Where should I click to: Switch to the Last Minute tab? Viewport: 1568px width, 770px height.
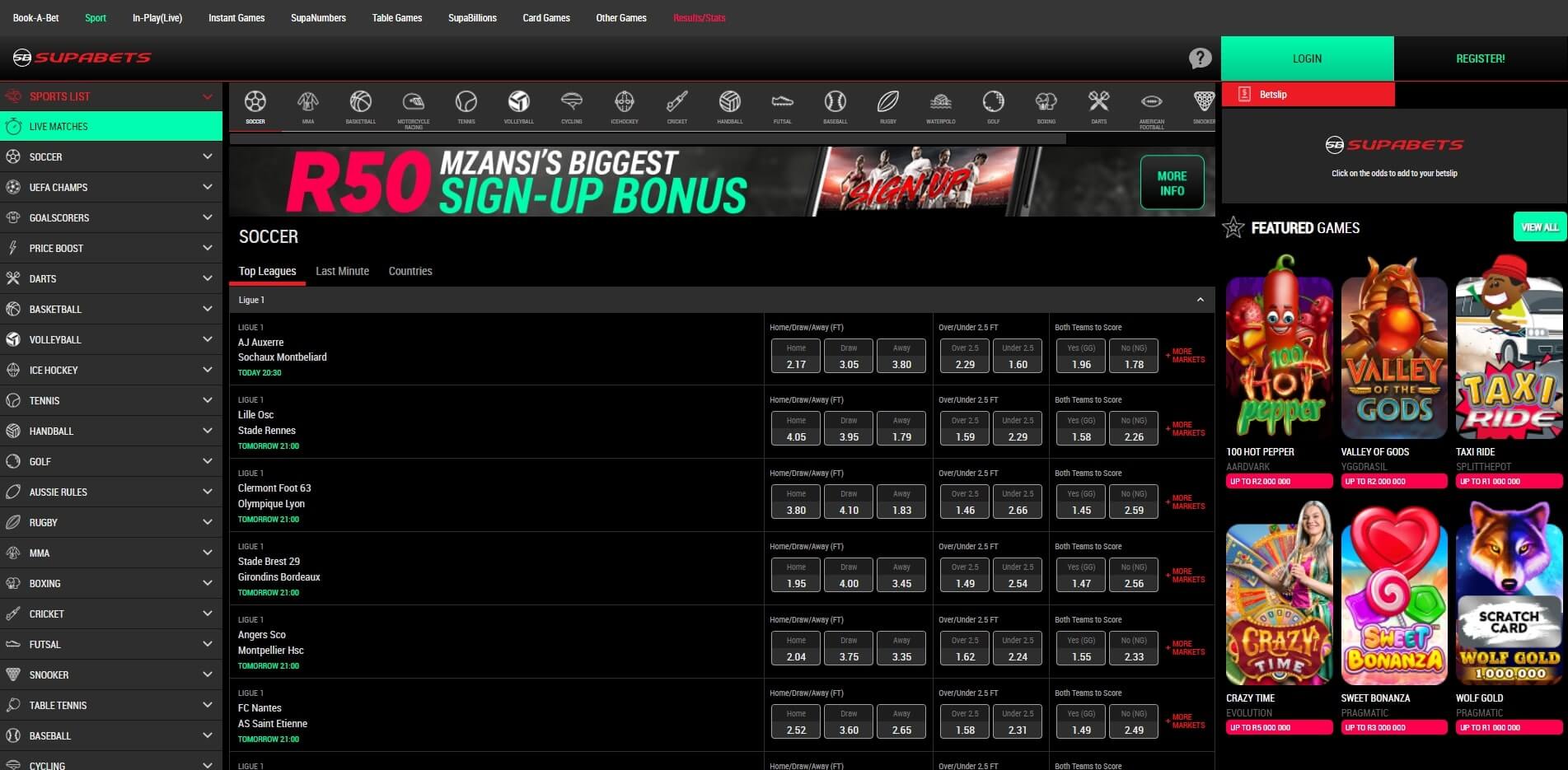coord(342,271)
